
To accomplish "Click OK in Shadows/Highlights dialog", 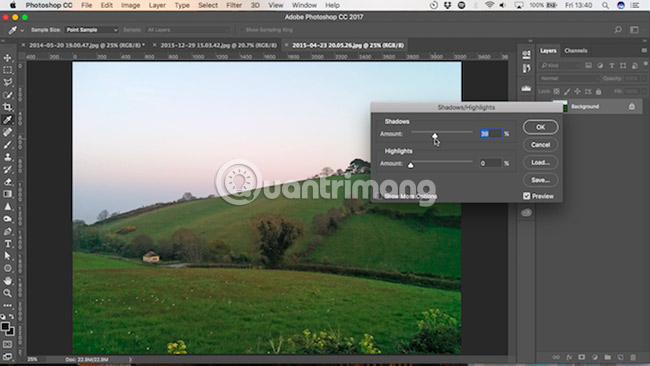I will (x=541, y=127).
